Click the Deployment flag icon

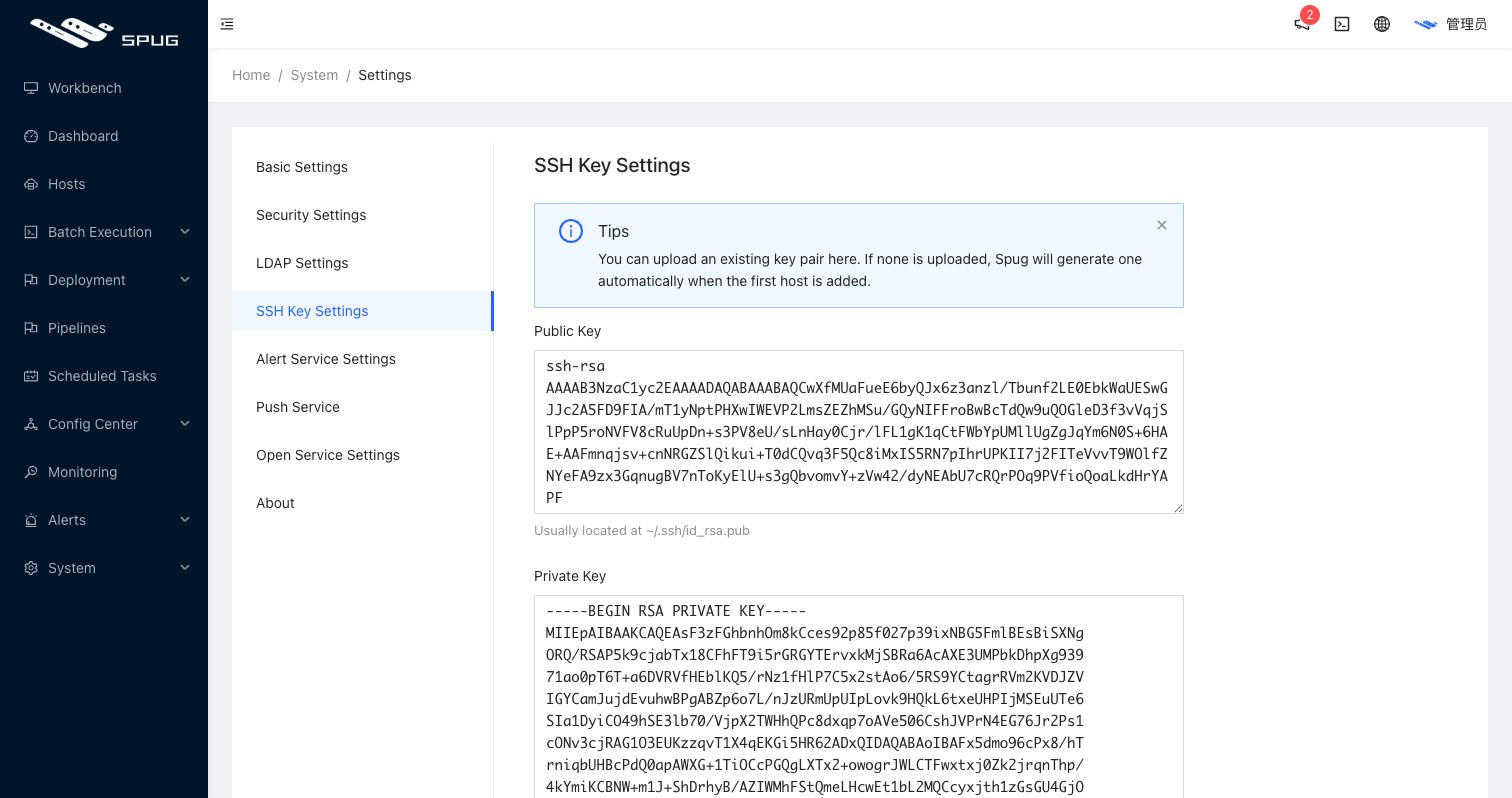tap(31, 280)
